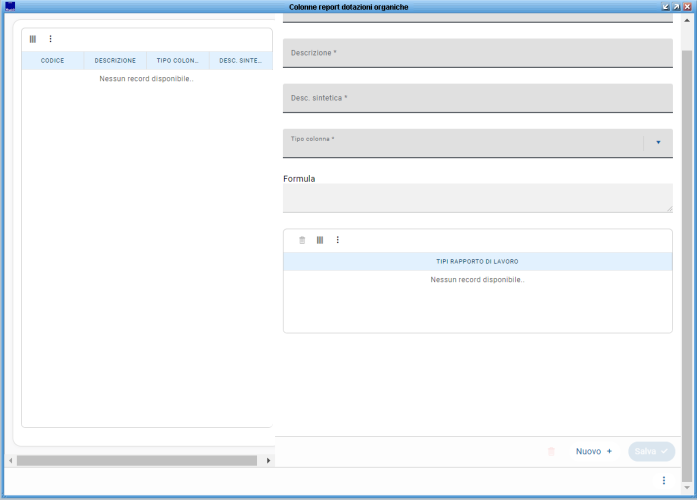Open column chooser in Tipi rapporto di lavoro grid
697x500 pixels.
[320, 240]
